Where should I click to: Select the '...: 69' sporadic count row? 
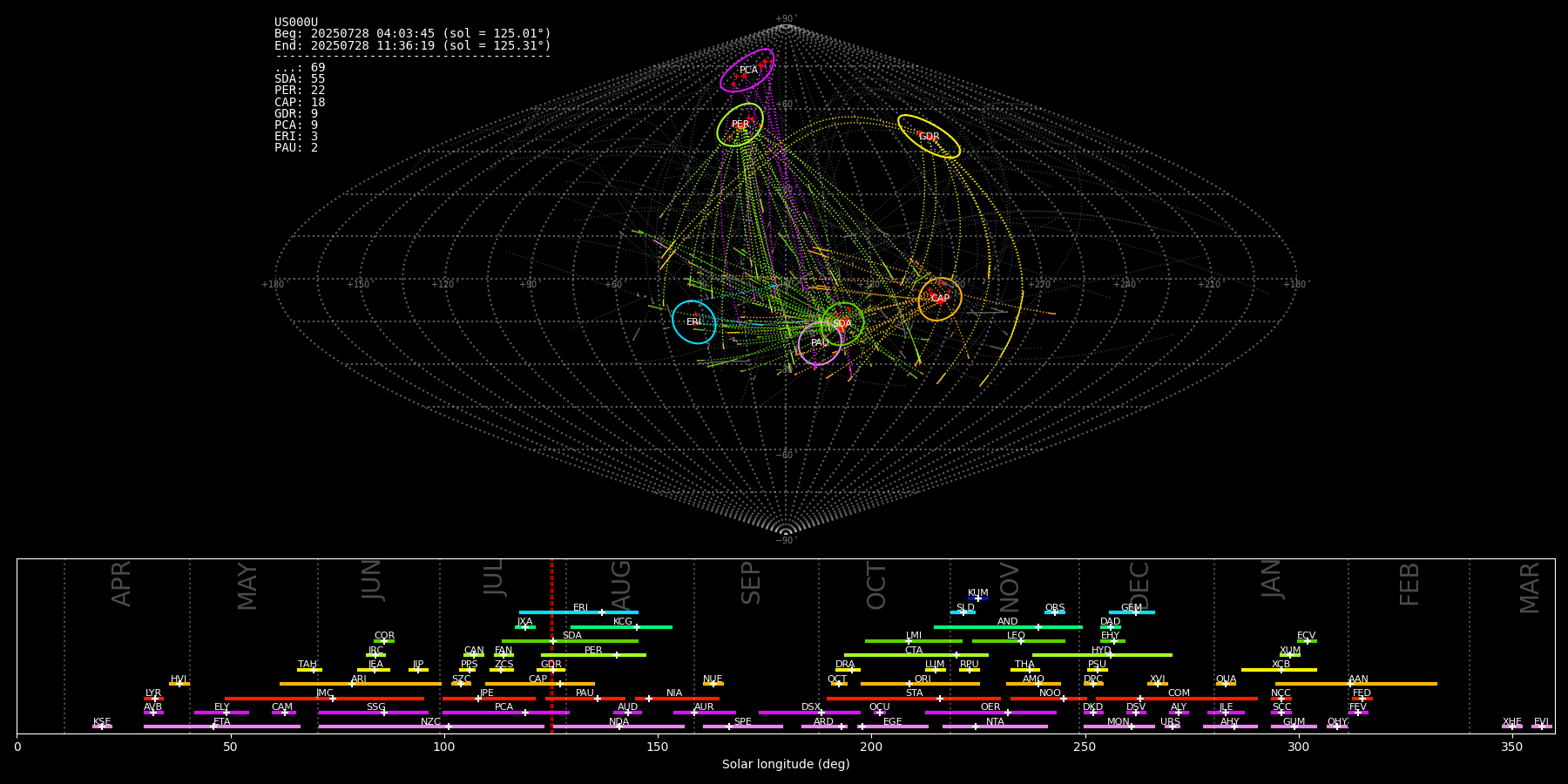300,68
